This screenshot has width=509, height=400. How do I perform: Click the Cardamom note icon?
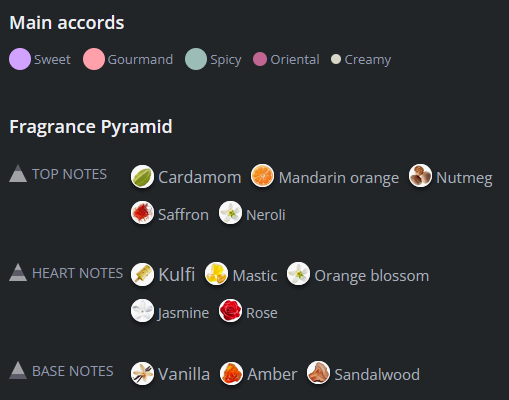click(142, 176)
